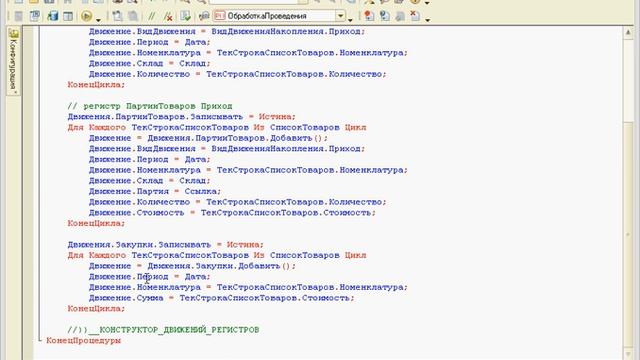Start debugging with the yellow play icon
The image size is (640, 360).
pyautogui.click(x=86, y=16)
